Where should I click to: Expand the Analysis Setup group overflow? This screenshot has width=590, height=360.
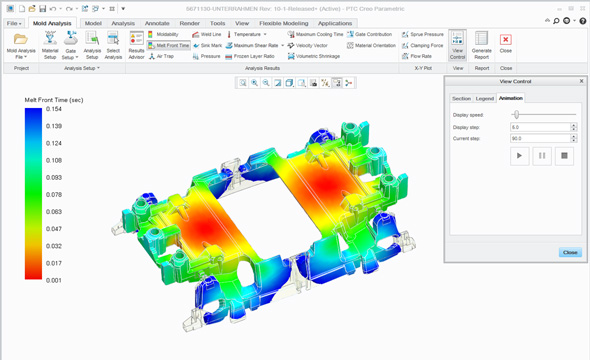pos(82,68)
